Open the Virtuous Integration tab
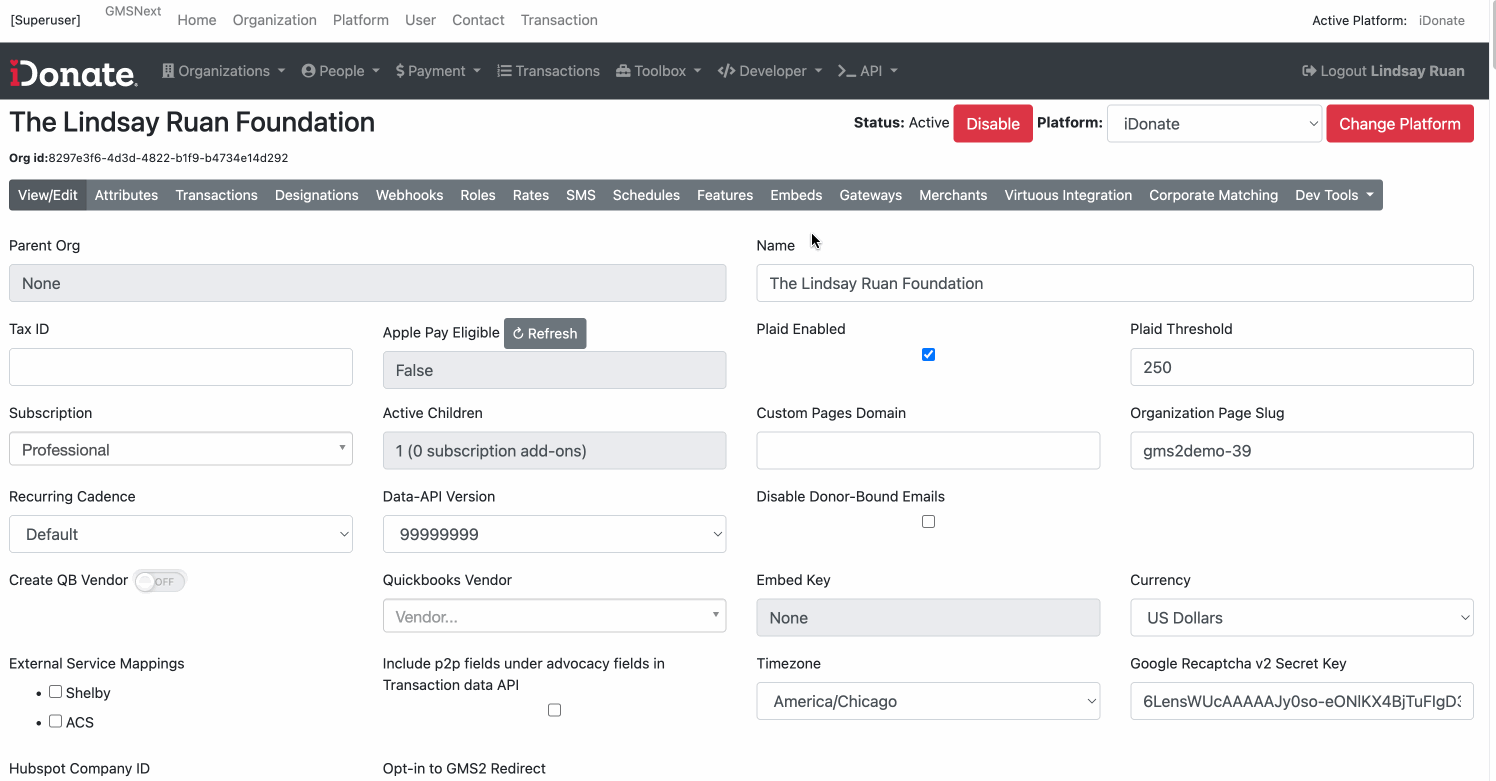Viewport: 1496px width, 781px height. 1068,195
